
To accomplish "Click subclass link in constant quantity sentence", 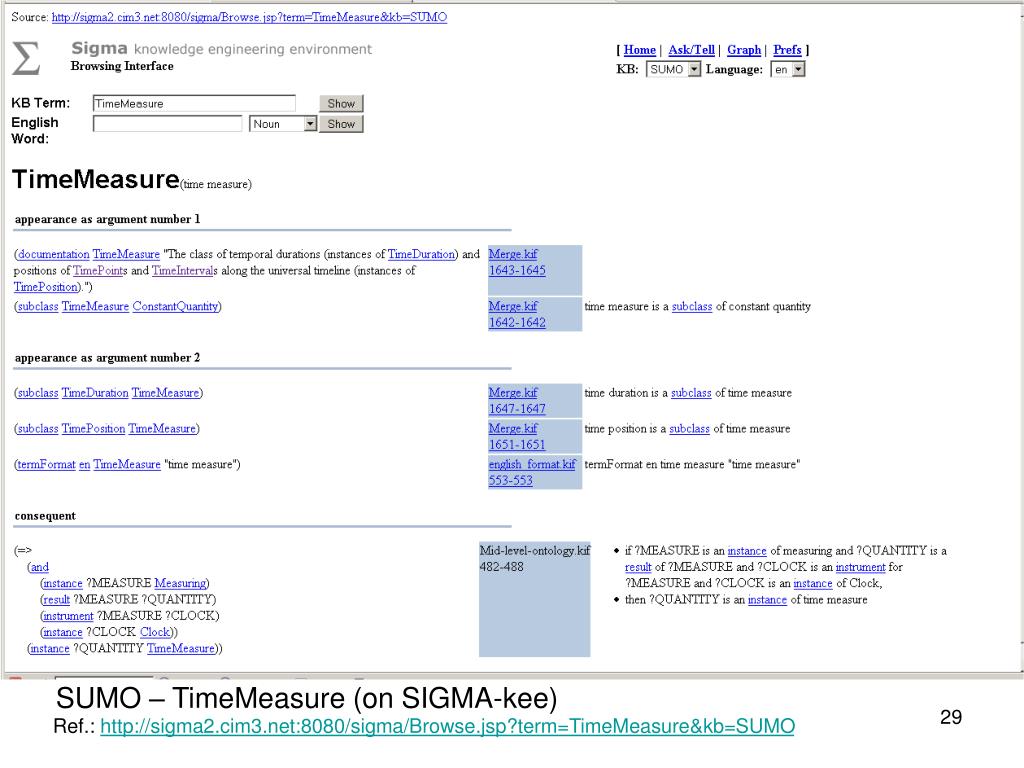I will click(692, 306).
